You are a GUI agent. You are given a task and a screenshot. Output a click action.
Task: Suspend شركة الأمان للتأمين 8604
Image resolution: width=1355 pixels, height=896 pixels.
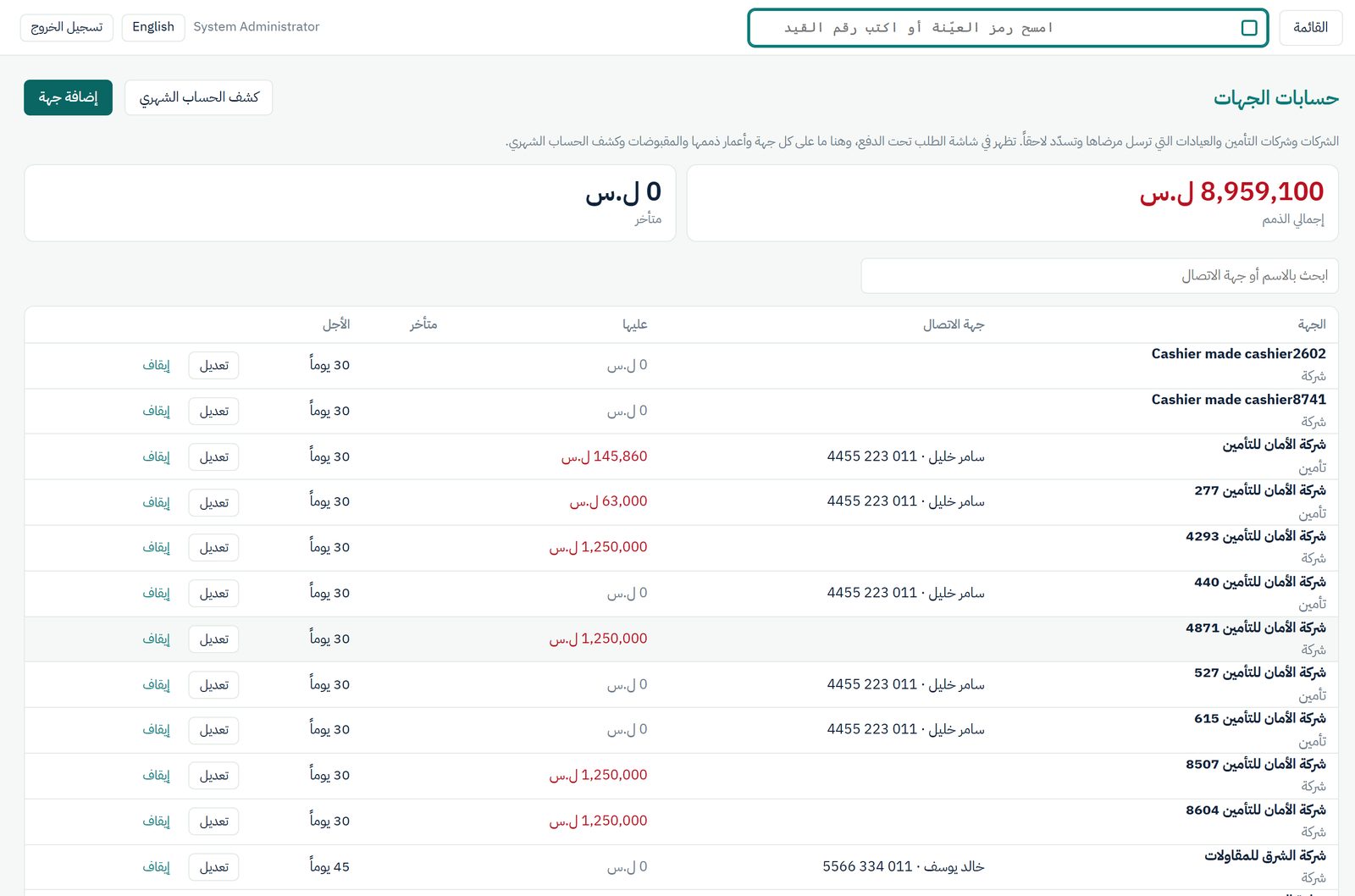[156, 821]
